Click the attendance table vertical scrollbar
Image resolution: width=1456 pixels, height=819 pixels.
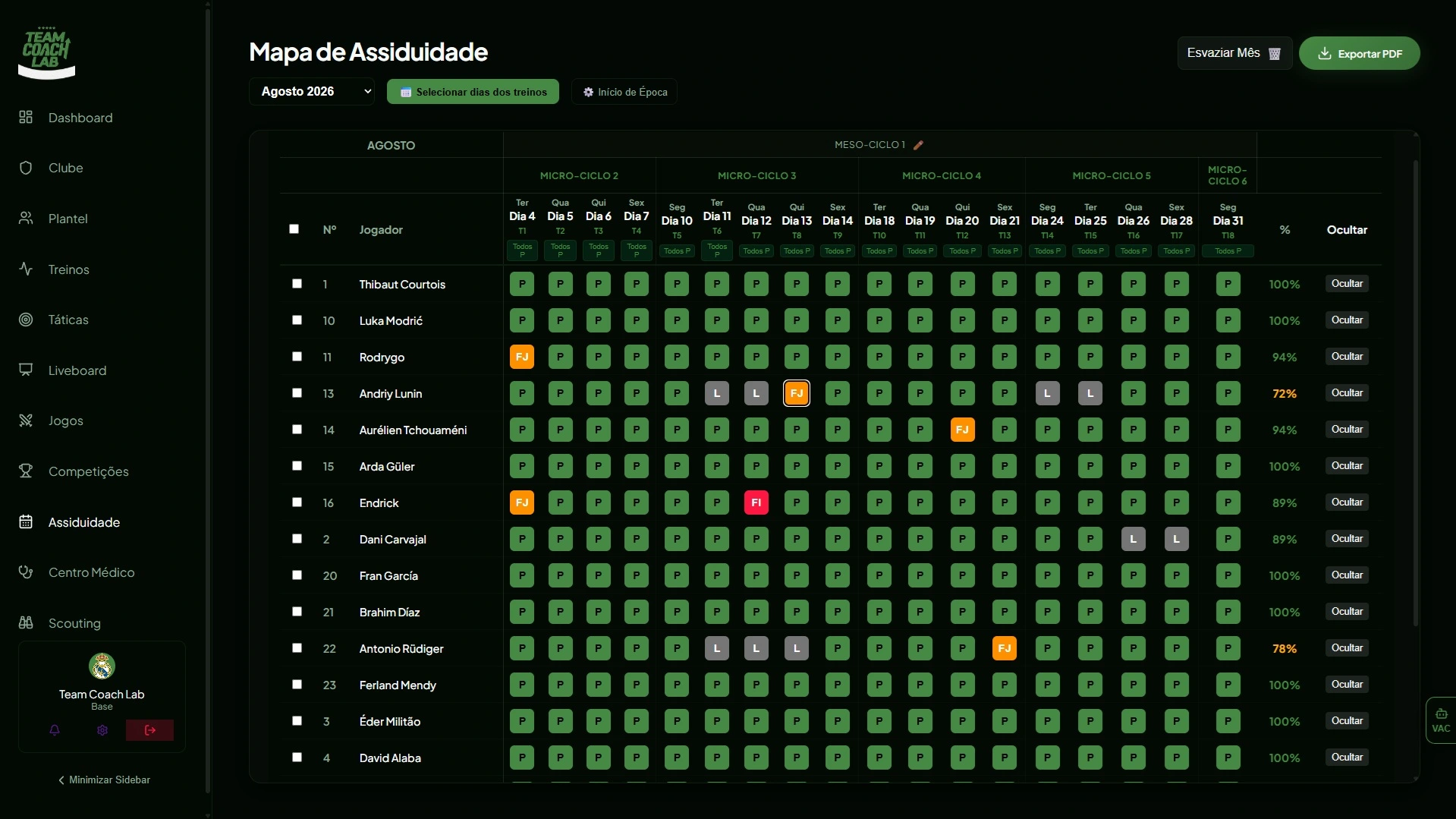[x=1415, y=393]
